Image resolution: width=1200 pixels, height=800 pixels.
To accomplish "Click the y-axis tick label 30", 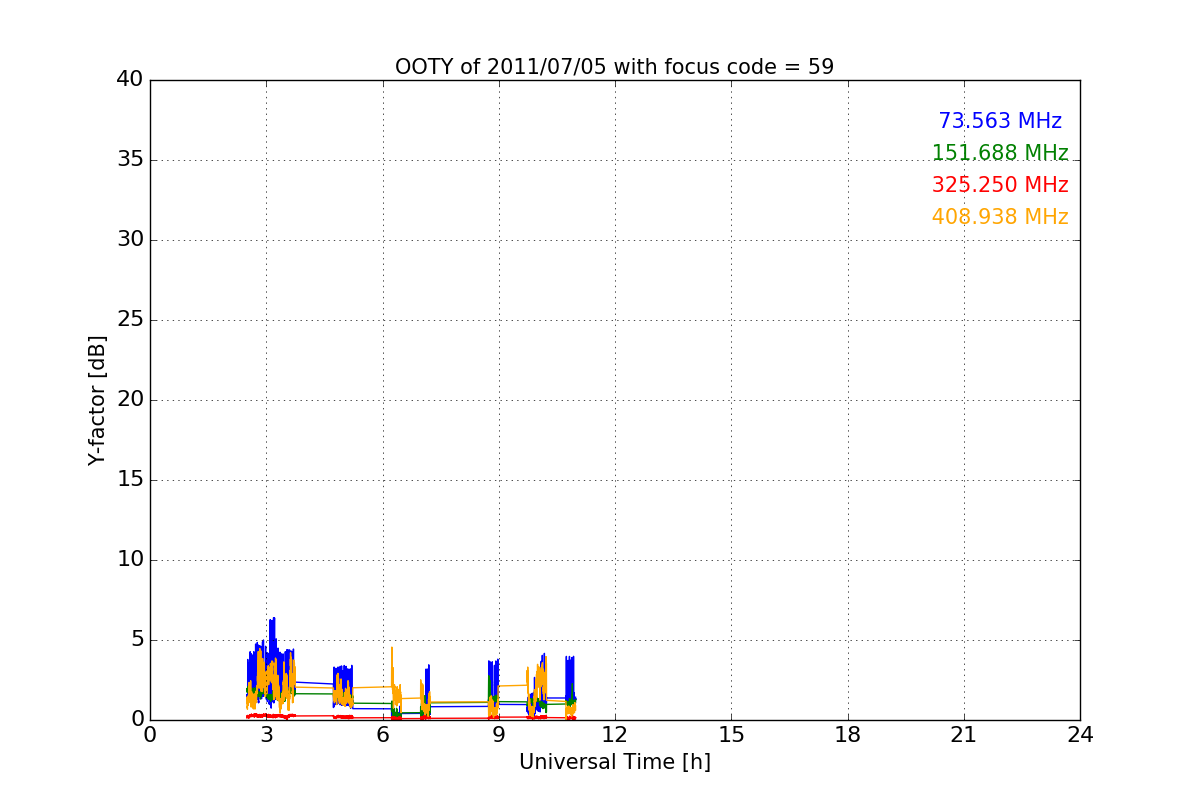I will [130, 240].
